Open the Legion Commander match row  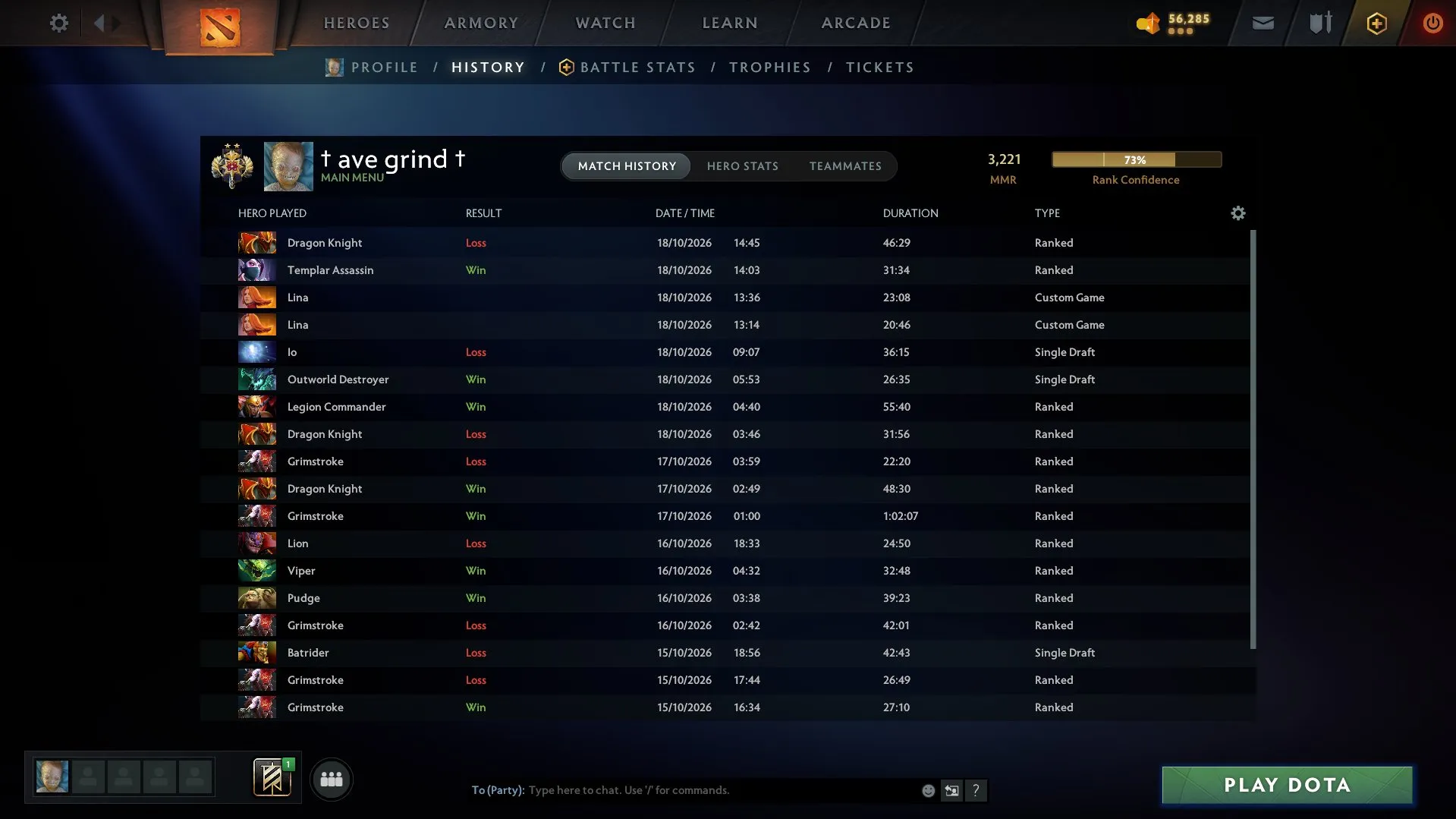click(x=725, y=407)
